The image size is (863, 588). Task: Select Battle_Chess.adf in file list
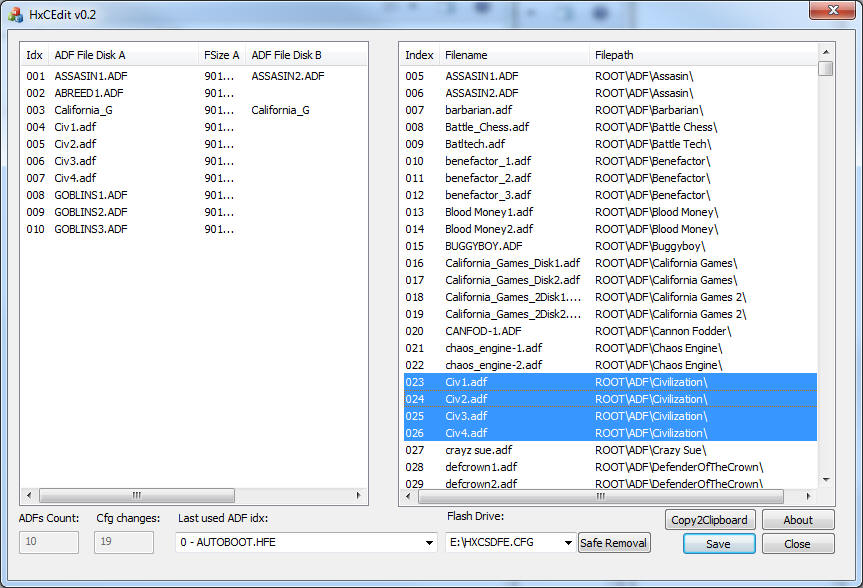tap(487, 127)
